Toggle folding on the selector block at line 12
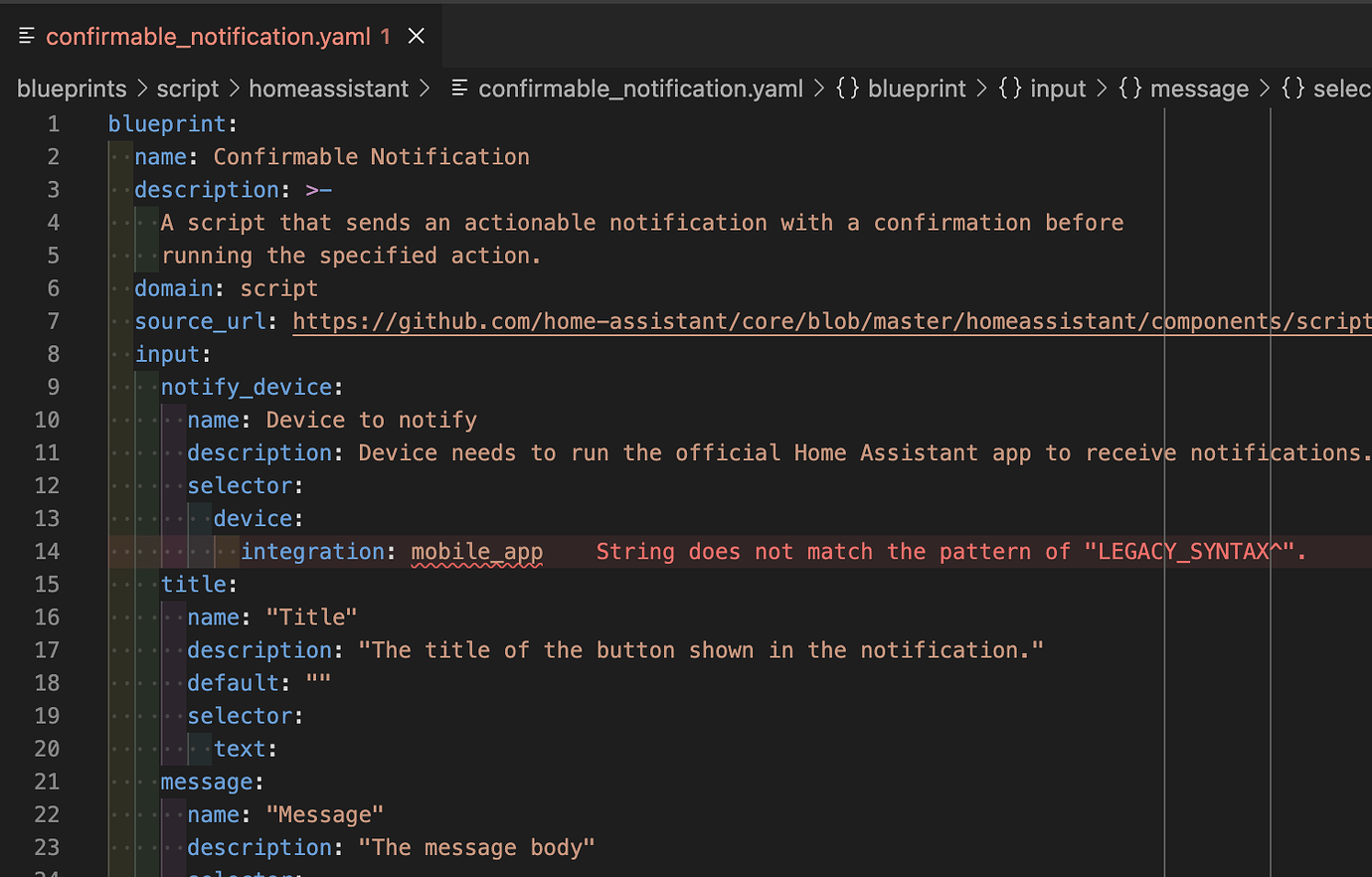Screen dimensions: 1372x877 [87, 485]
